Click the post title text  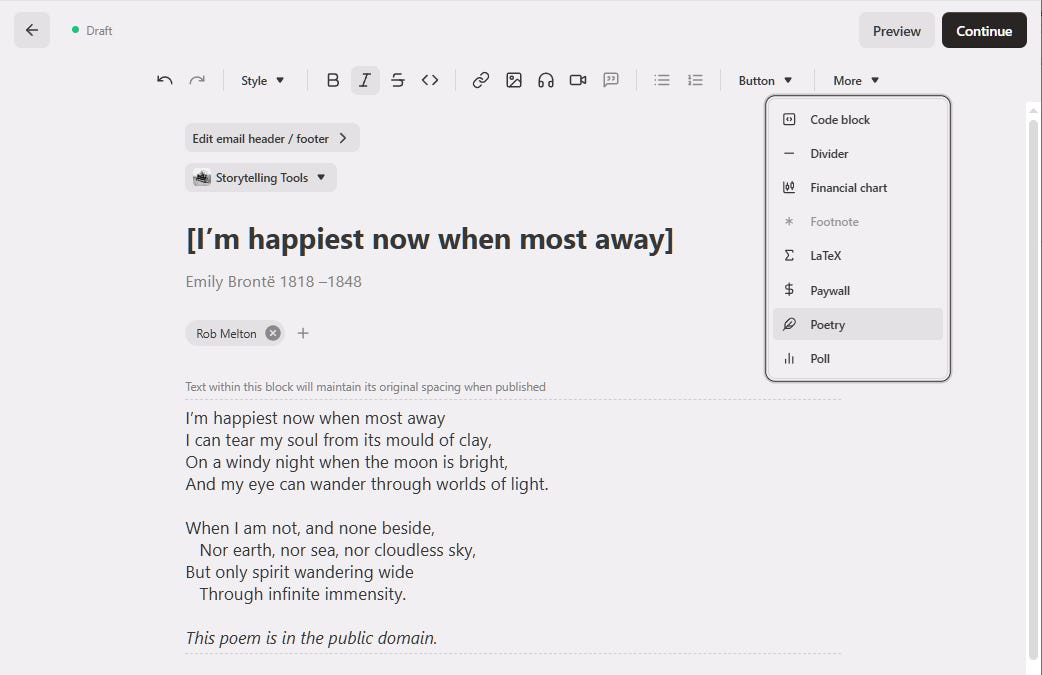429,239
